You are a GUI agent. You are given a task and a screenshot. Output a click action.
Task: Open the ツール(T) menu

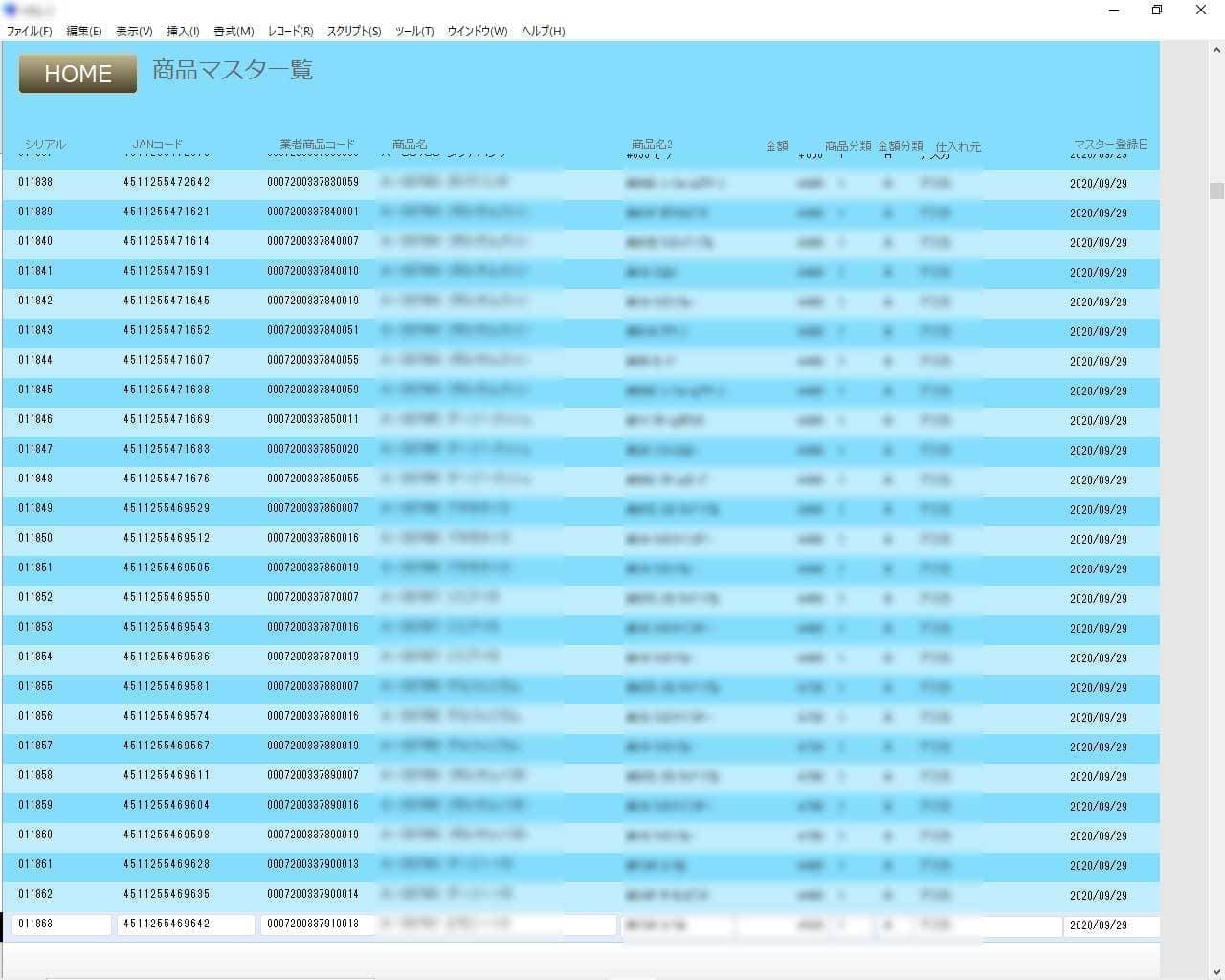[x=414, y=32]
